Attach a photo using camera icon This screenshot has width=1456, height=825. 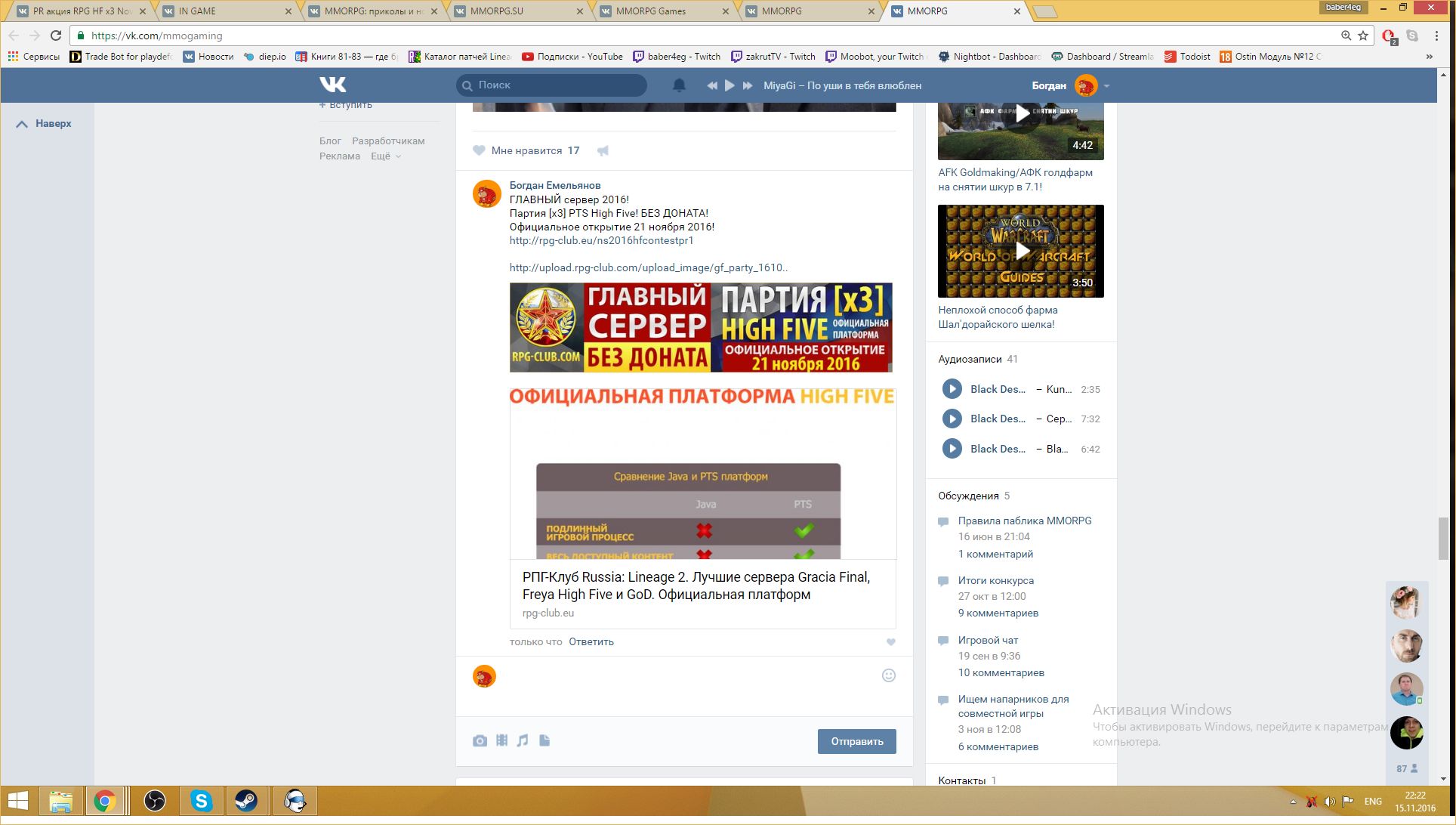click(480, 740)
